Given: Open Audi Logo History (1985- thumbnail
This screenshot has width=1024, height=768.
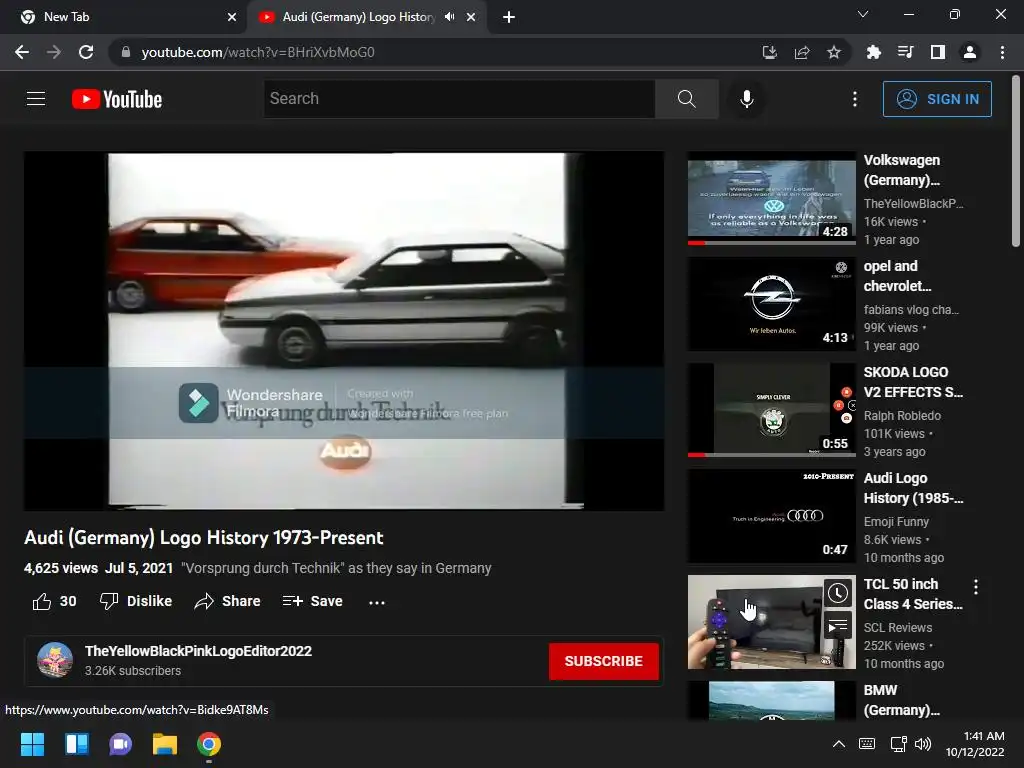Looking at the screenshot, I should (x=771, y=516).
